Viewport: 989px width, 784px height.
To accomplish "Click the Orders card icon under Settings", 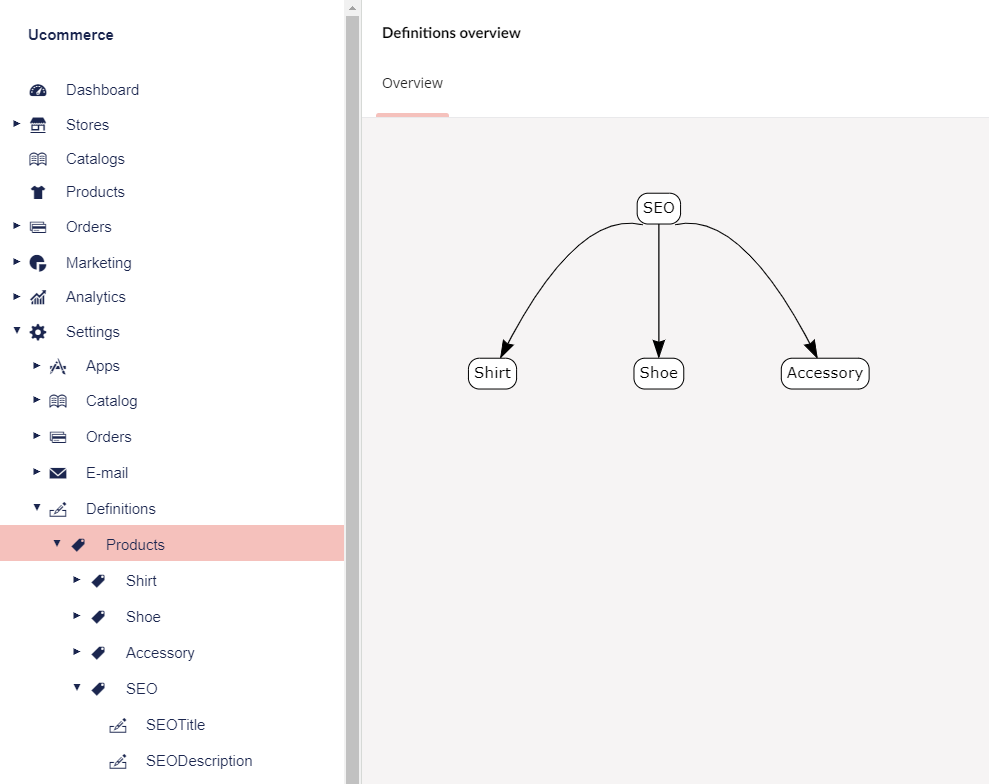I will (x=58, y=437).
